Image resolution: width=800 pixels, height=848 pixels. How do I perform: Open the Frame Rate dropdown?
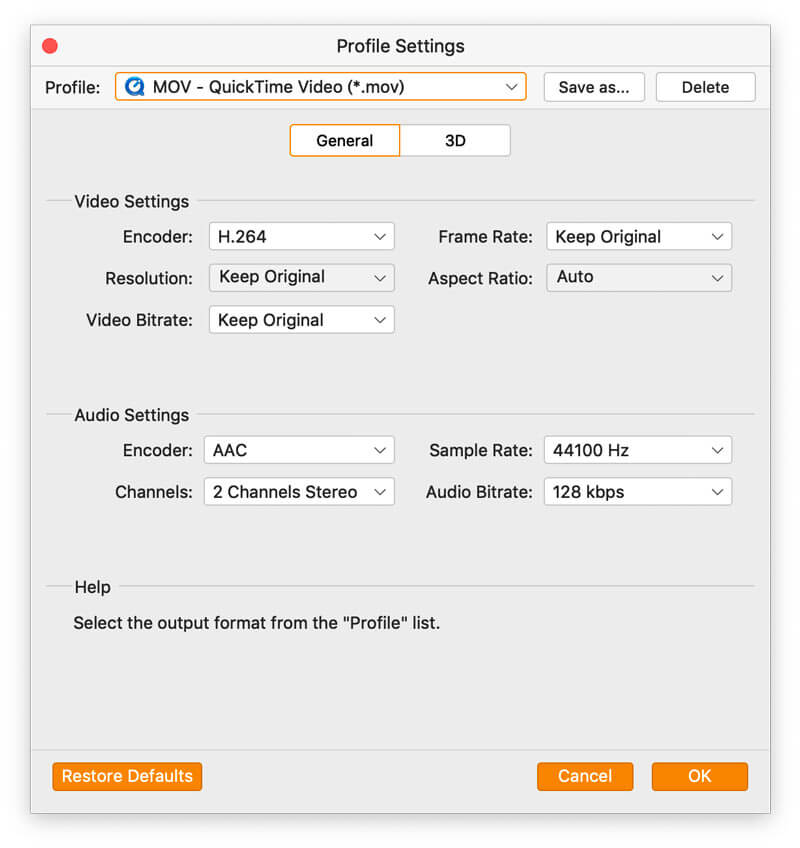[x=639, y=237]
